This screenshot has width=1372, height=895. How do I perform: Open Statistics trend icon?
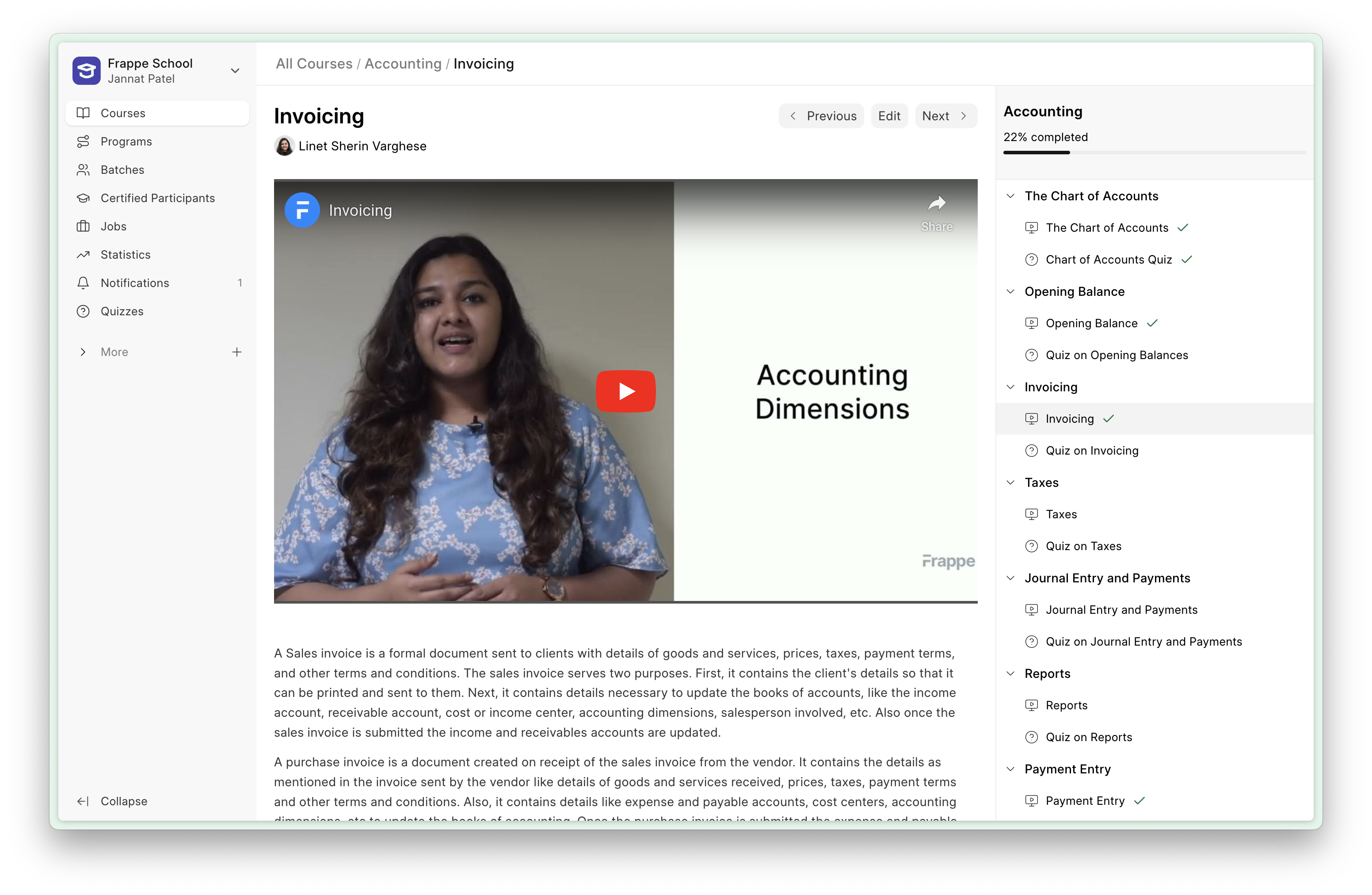click(83, 254)
